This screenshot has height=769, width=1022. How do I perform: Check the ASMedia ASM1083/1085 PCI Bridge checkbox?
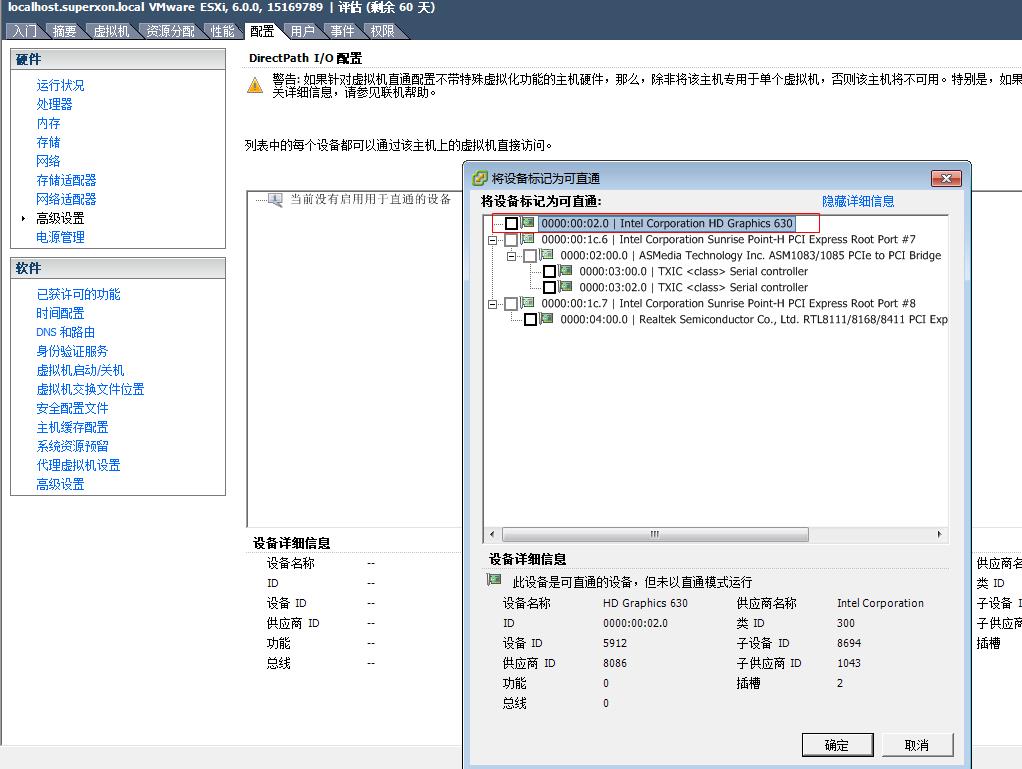point(531,255)
